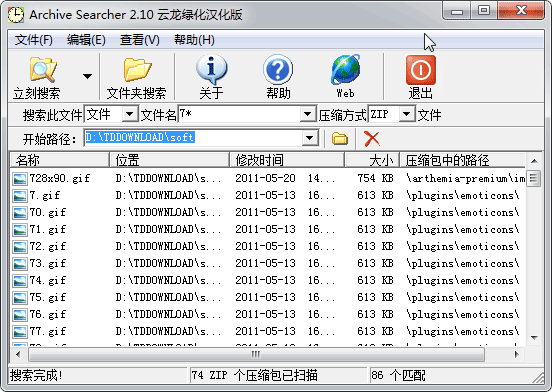Click the file icon of 75.gif
This screenshot has height=392, width=552.
point(19,298)
